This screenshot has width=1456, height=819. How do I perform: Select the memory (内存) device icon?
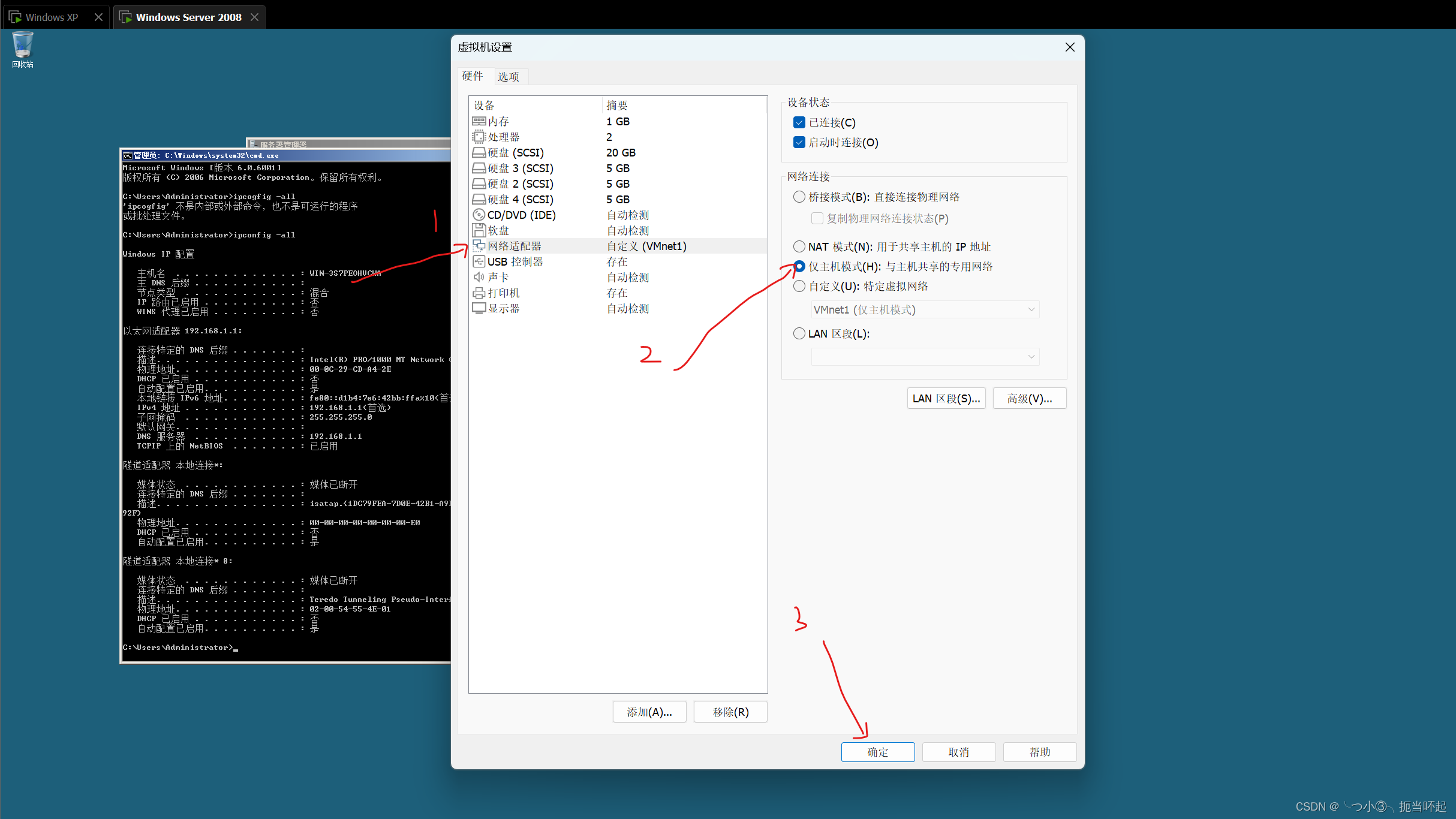pos(479,122)
